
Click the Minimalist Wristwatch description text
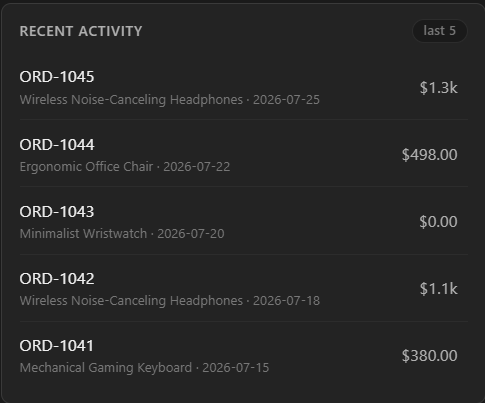(83, 234)
